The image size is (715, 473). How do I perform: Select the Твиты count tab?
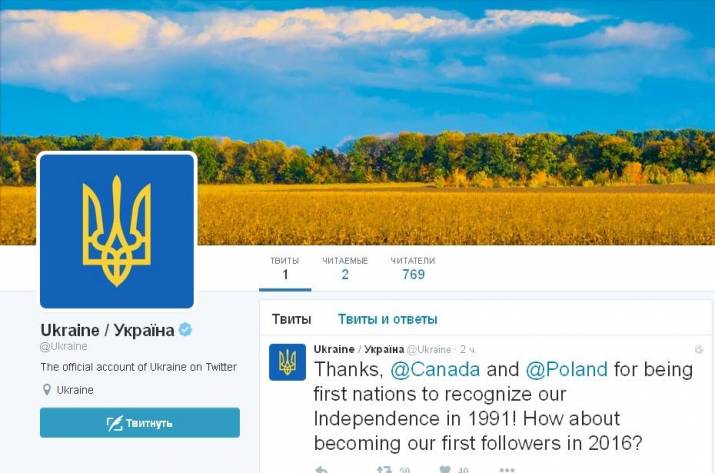point(285,268)
